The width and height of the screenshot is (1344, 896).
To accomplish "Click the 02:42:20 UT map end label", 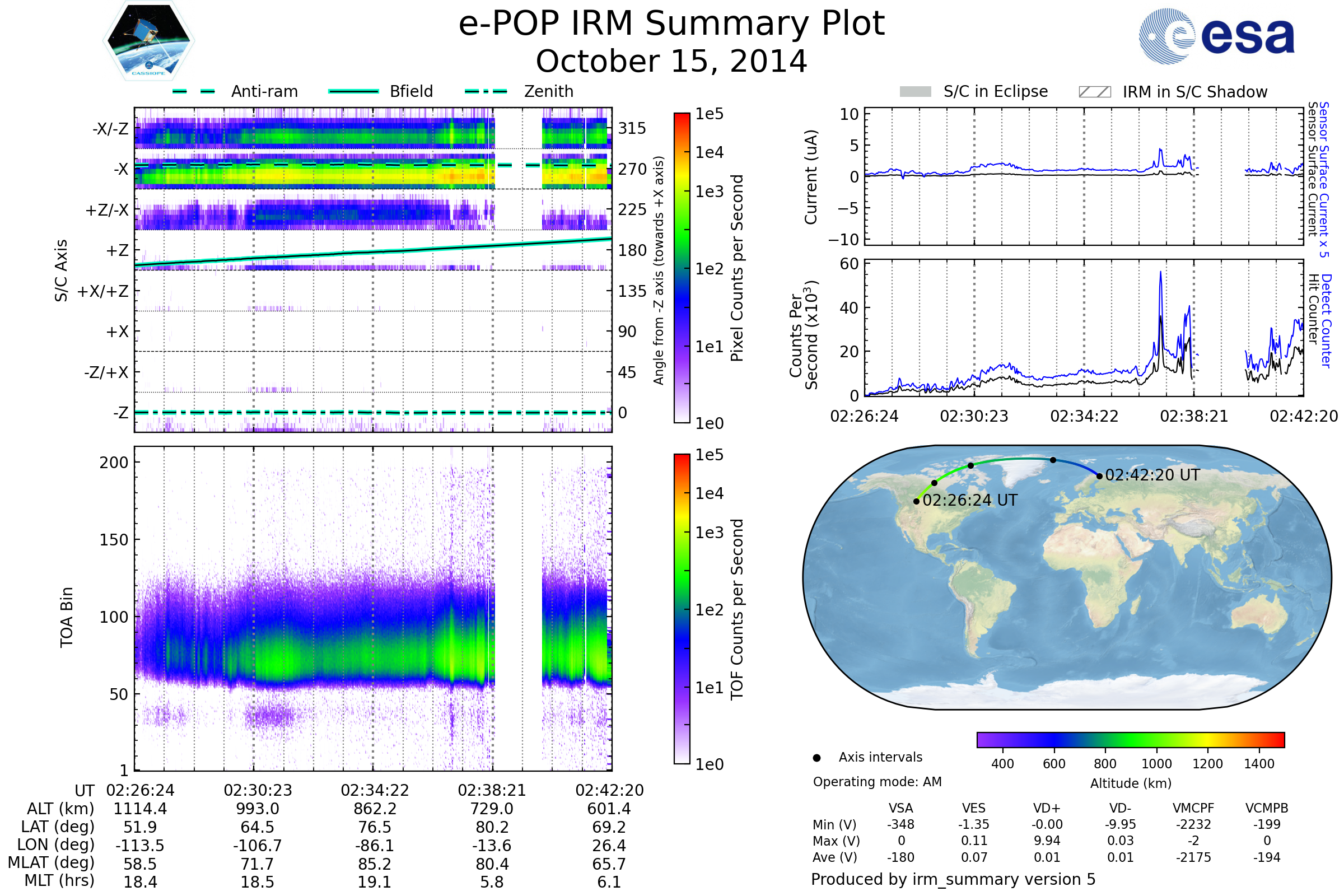I will (x=1152, y=475).
